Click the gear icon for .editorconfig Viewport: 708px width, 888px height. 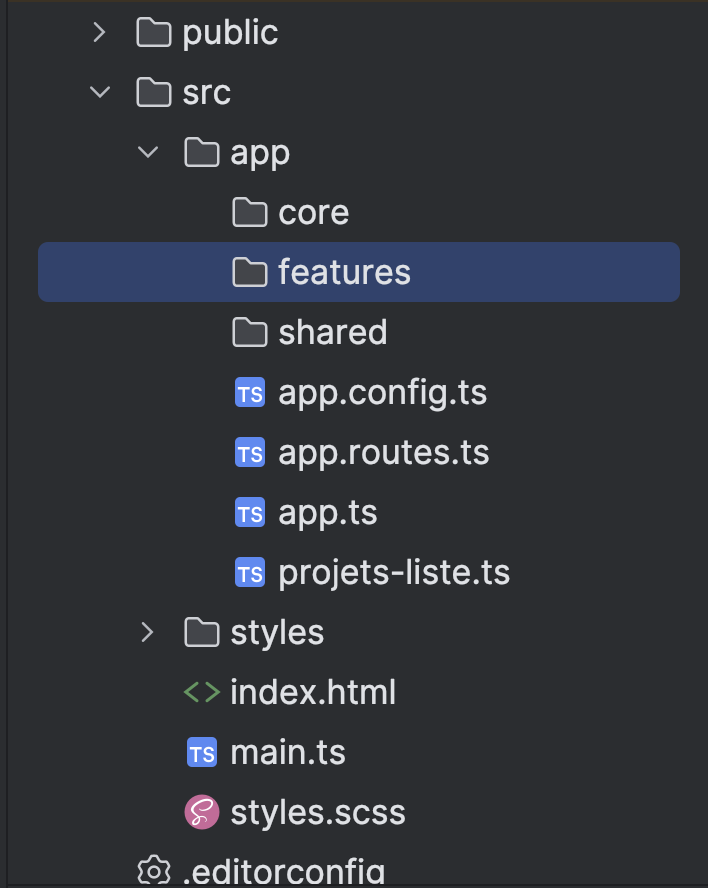pyautogui.click(x=153, y=870)
